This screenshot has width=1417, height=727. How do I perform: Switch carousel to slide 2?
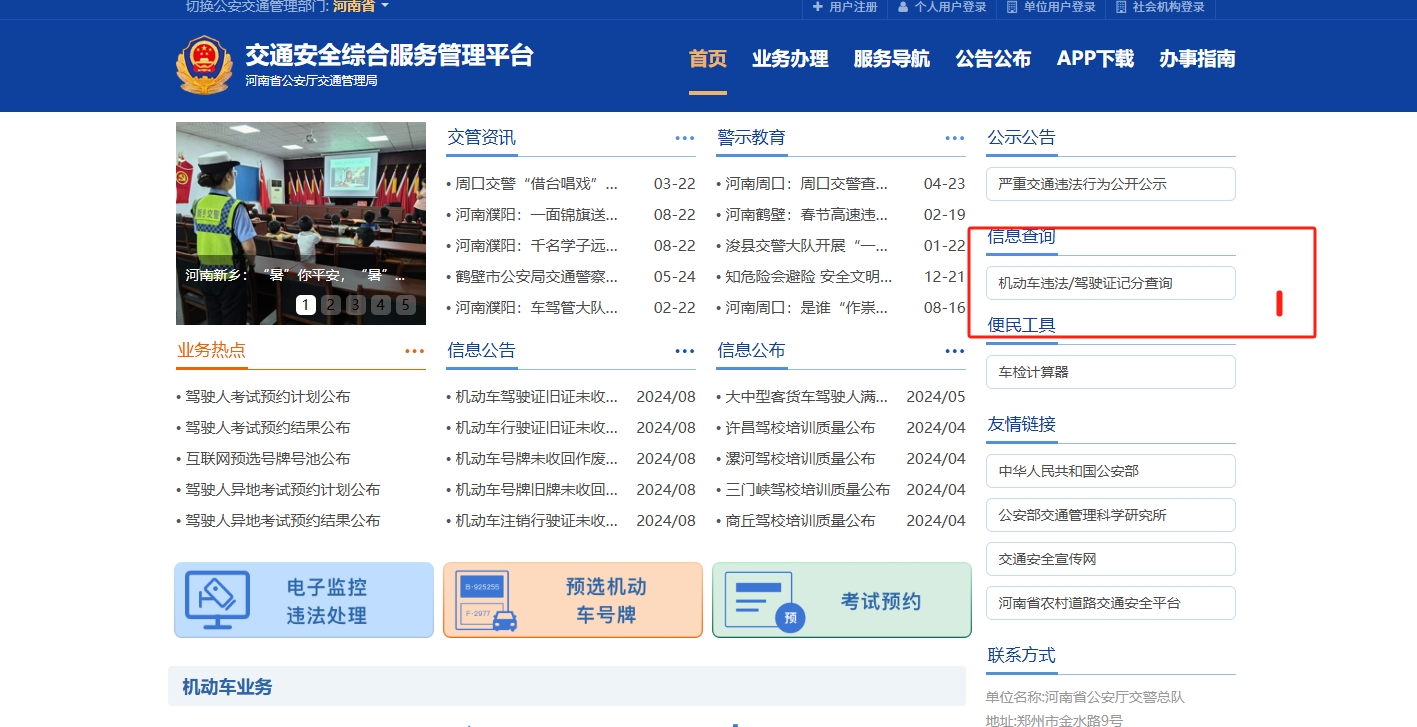(x=330, y=305)
